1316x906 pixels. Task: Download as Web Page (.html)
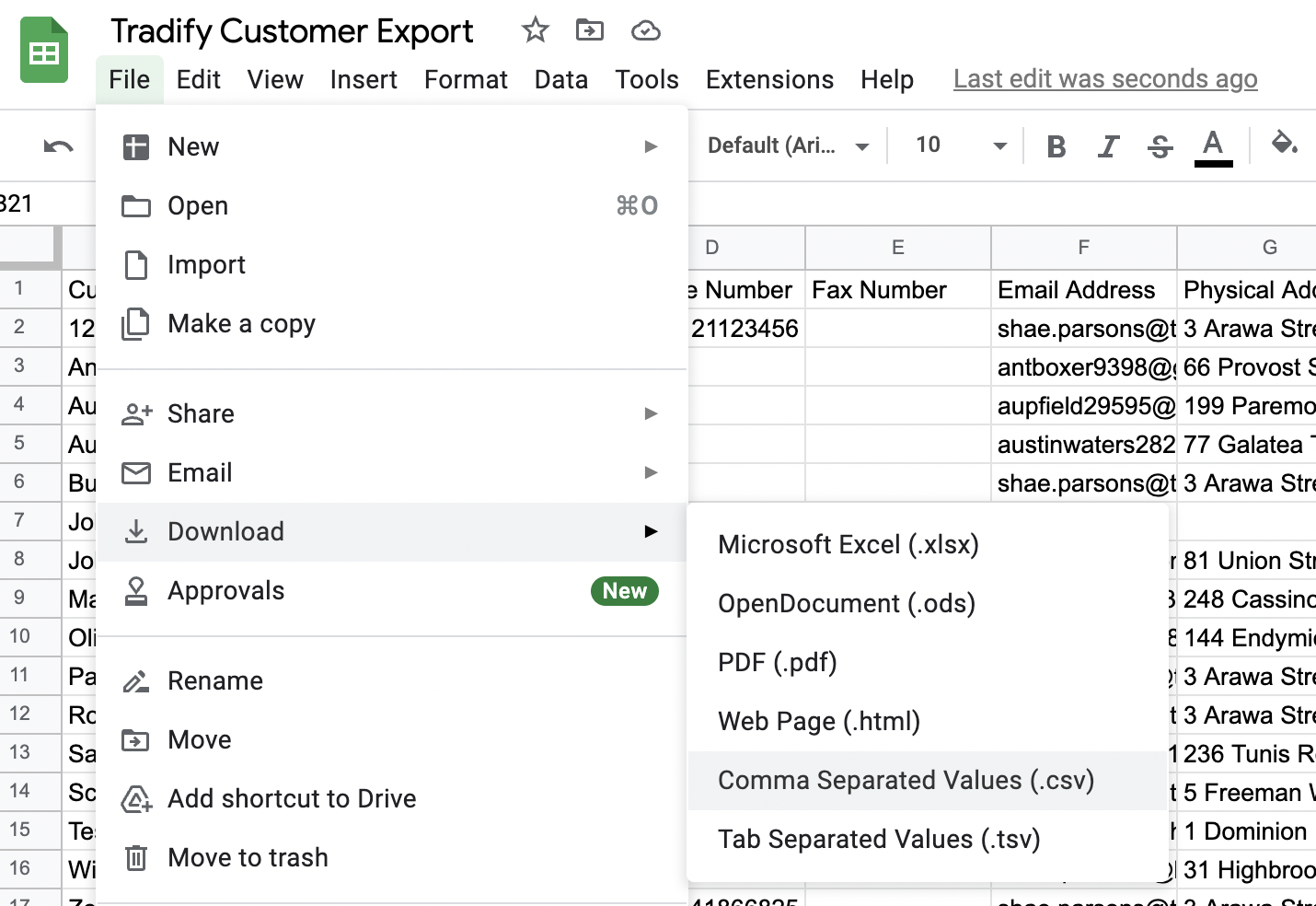[928, 721]
